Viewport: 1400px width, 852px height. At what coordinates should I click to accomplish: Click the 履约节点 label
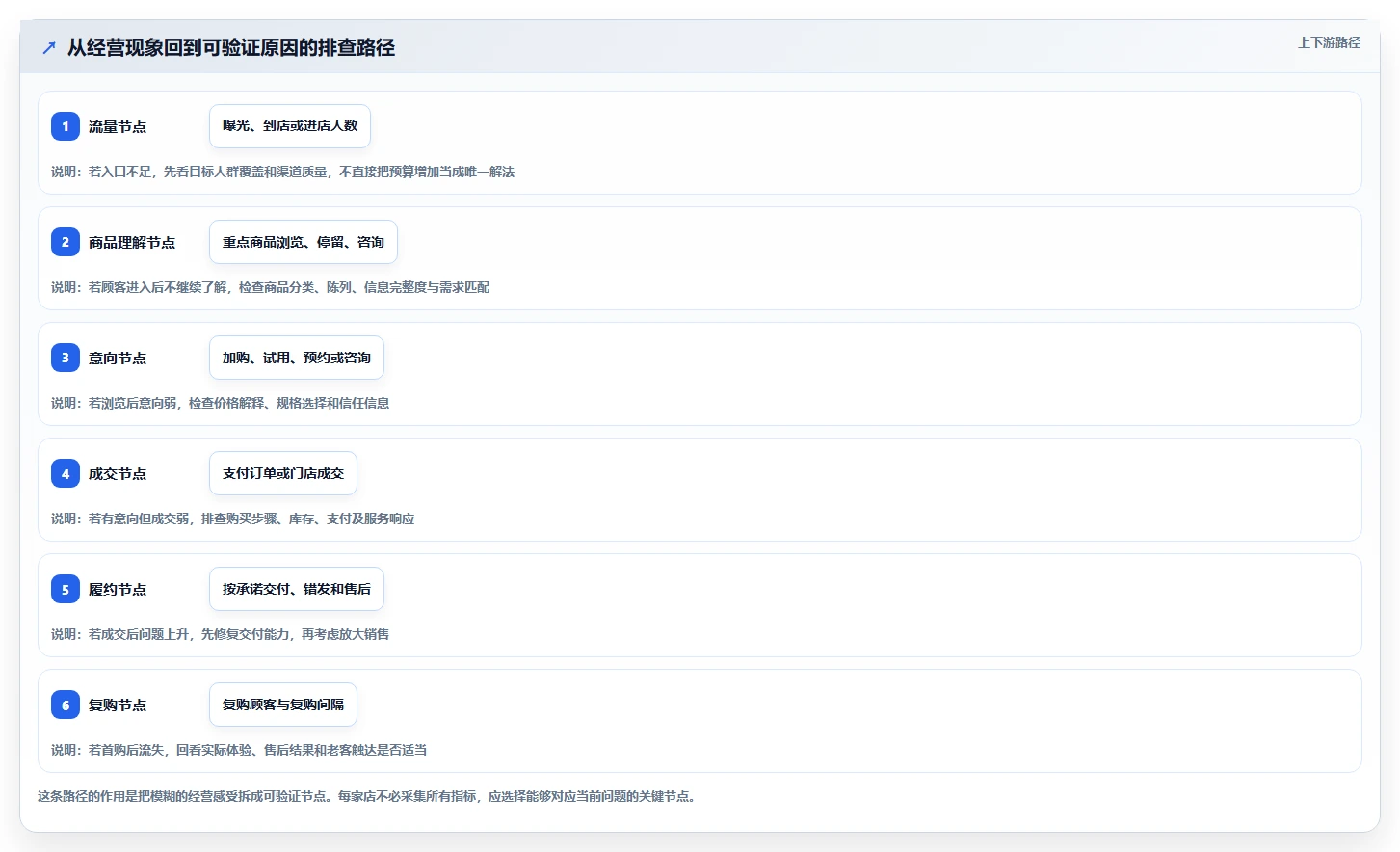[118, 589]
